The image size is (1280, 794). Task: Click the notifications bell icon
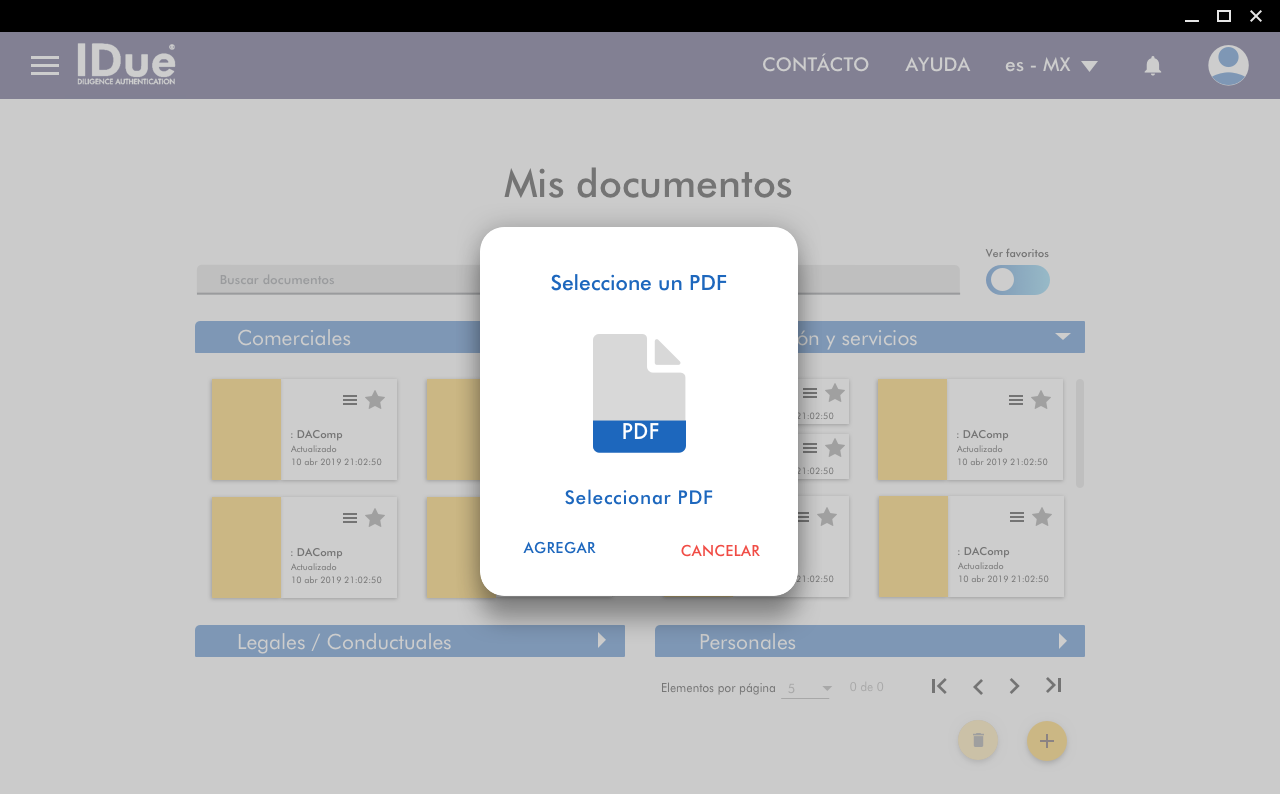point(1152,66)
